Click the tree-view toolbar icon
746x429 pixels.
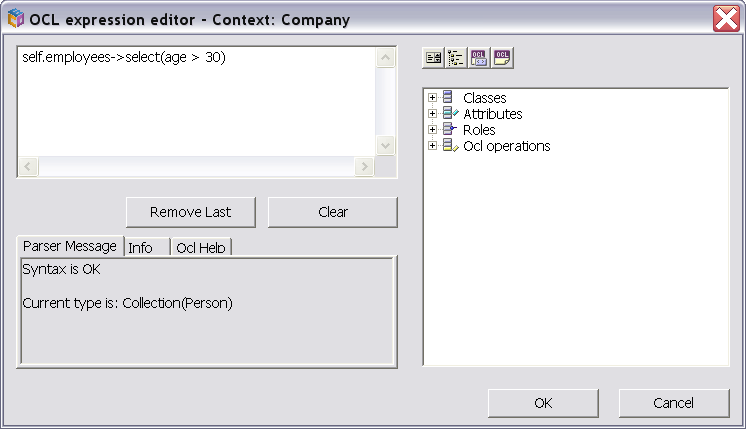456,58
